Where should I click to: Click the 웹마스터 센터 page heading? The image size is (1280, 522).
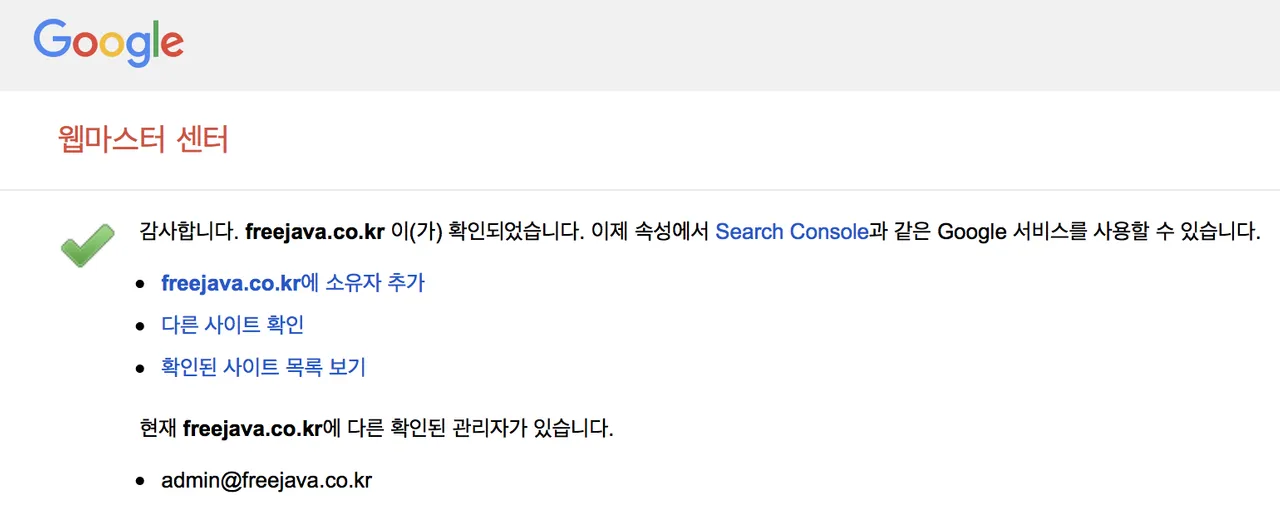click(x=144, y=139)
